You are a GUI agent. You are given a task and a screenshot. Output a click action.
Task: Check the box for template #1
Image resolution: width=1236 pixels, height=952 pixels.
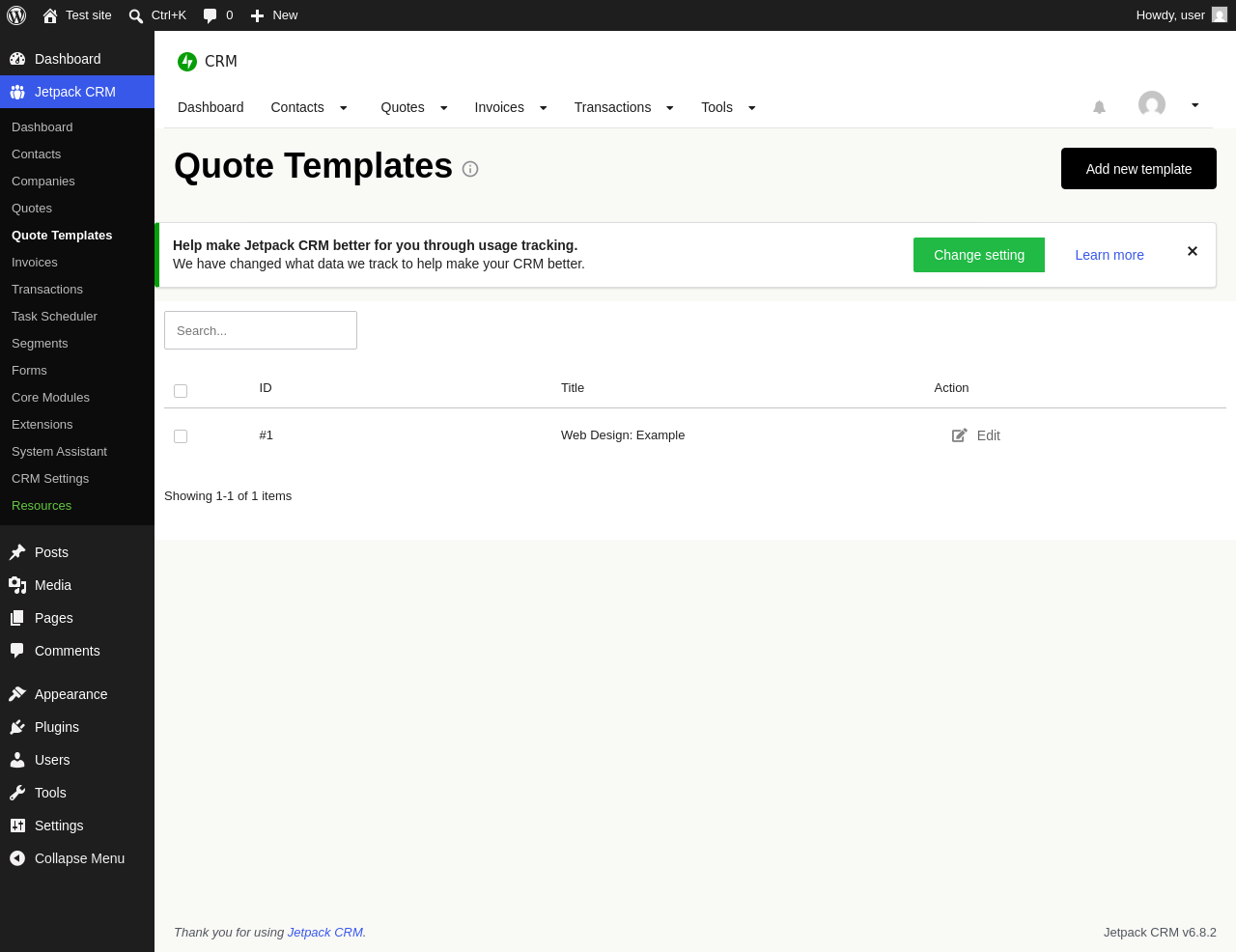click(181, 436)
